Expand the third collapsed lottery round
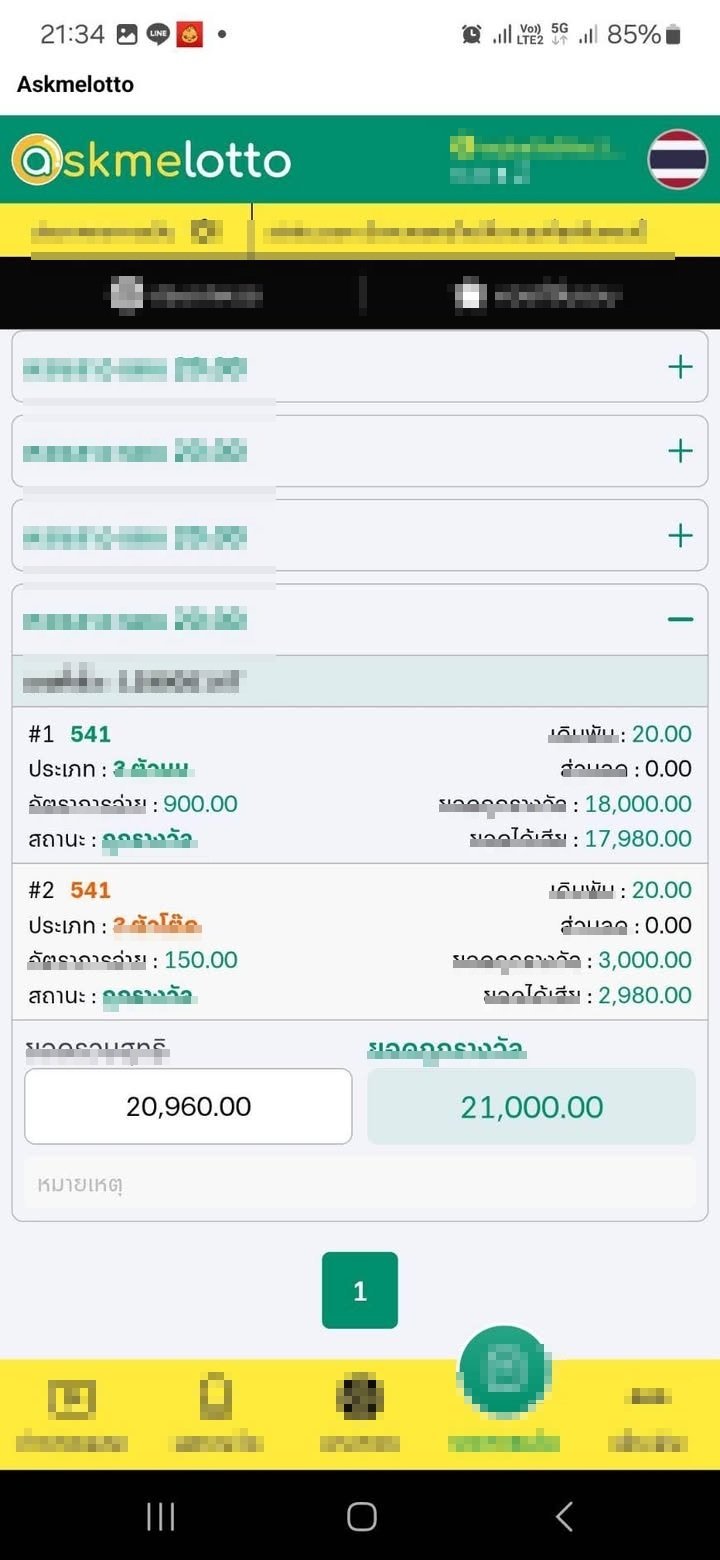This screenshot has width=720, height=1560. coord(680,536)
